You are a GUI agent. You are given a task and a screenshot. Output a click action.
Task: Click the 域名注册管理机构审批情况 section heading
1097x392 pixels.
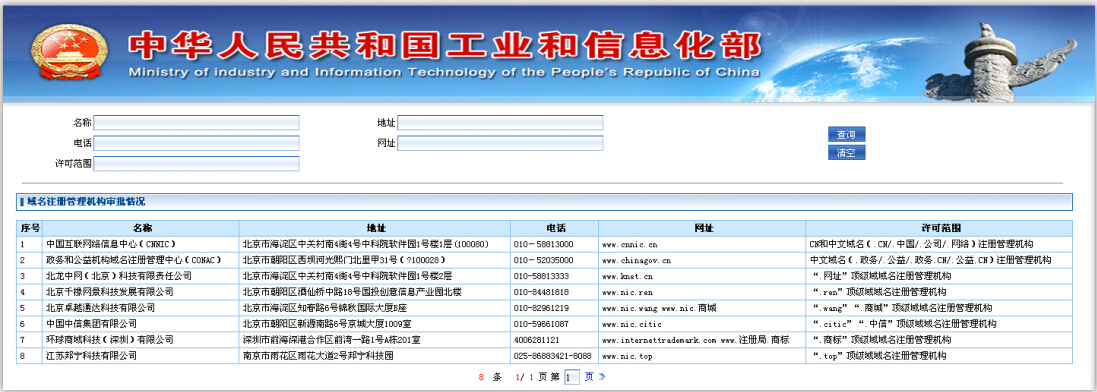[85, 202]
